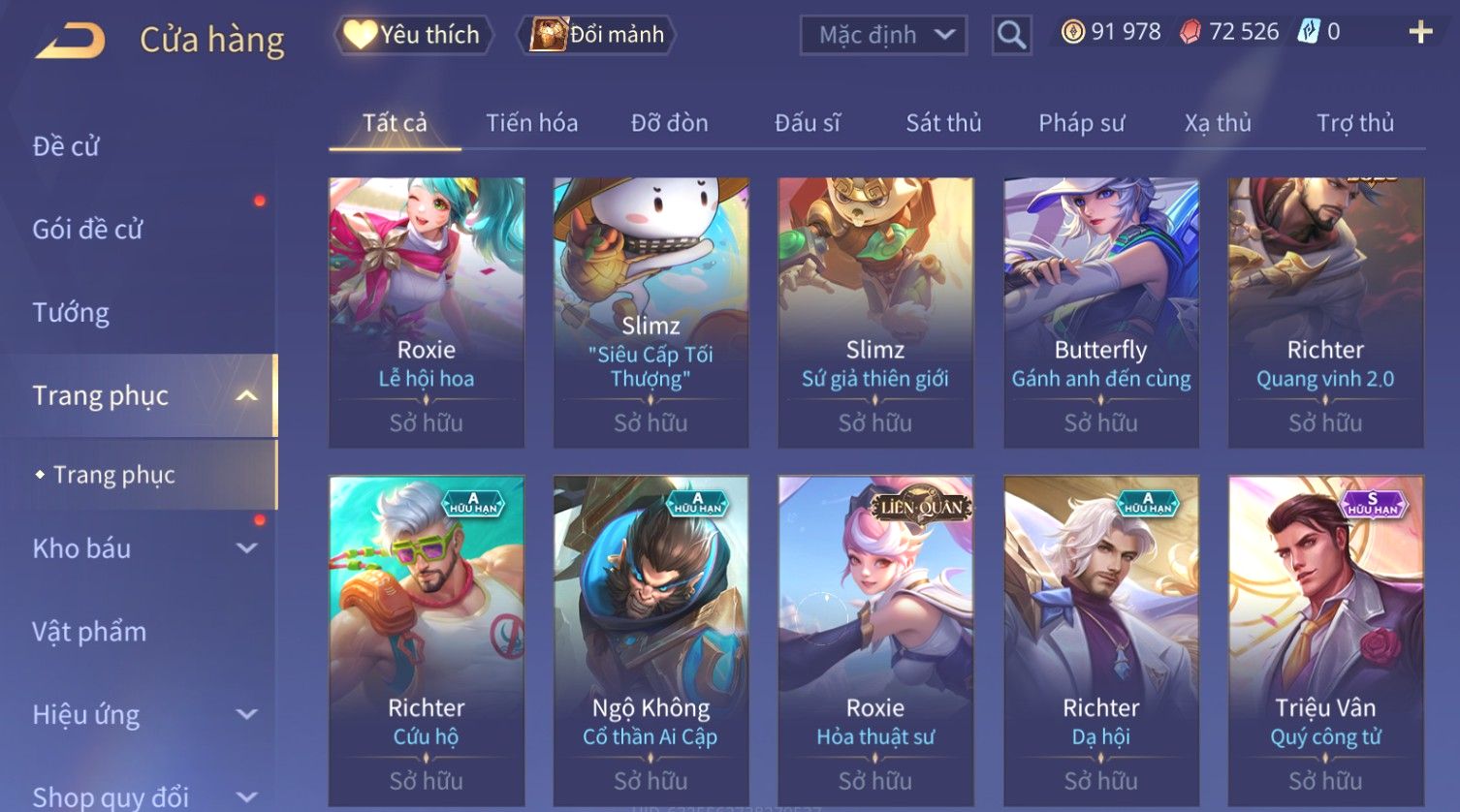Screen dimensions: 1460x812
Task: Click the chest icon on Đổi mảnh
Action: [548, 34]
